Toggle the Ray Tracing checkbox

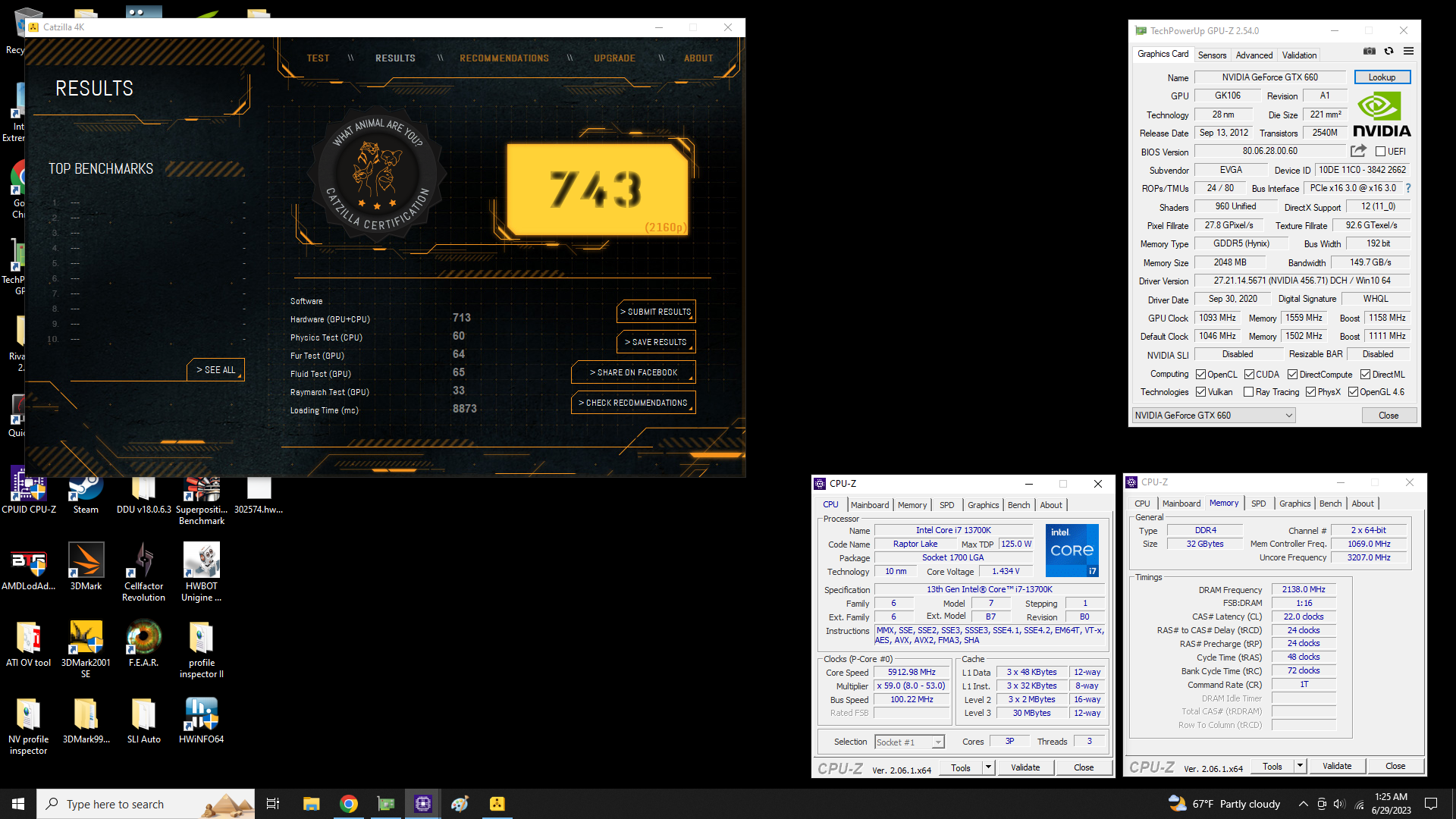[1249, 392]
